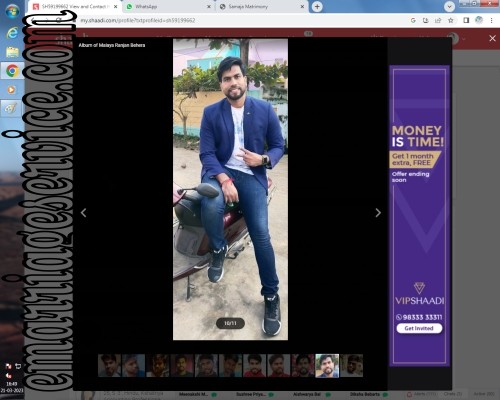Viewport: 500px width, 400px height.
Task: Open the Chrome side panel icon
Action: click(466, 20)
